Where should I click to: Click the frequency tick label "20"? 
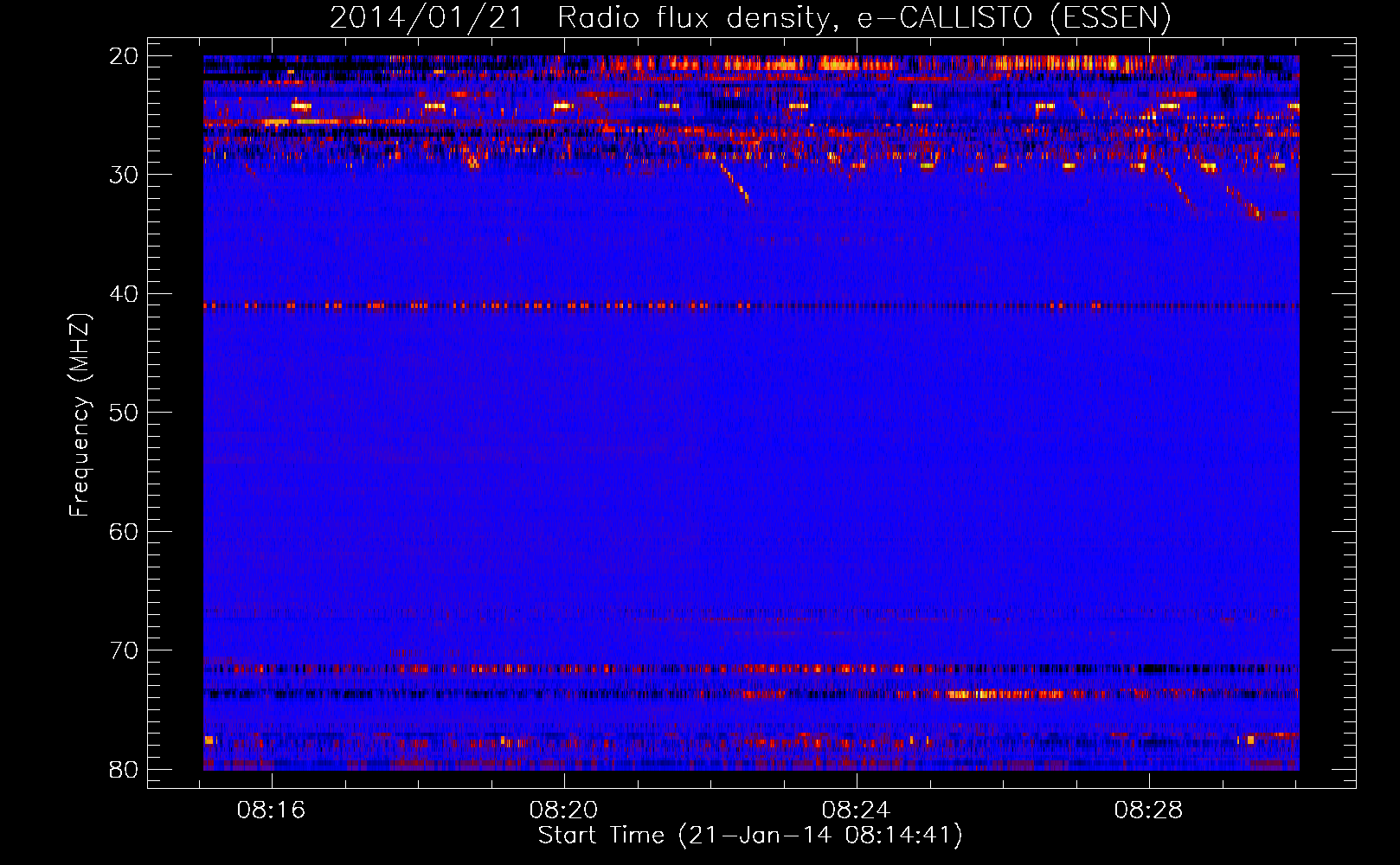pos(124,56)
